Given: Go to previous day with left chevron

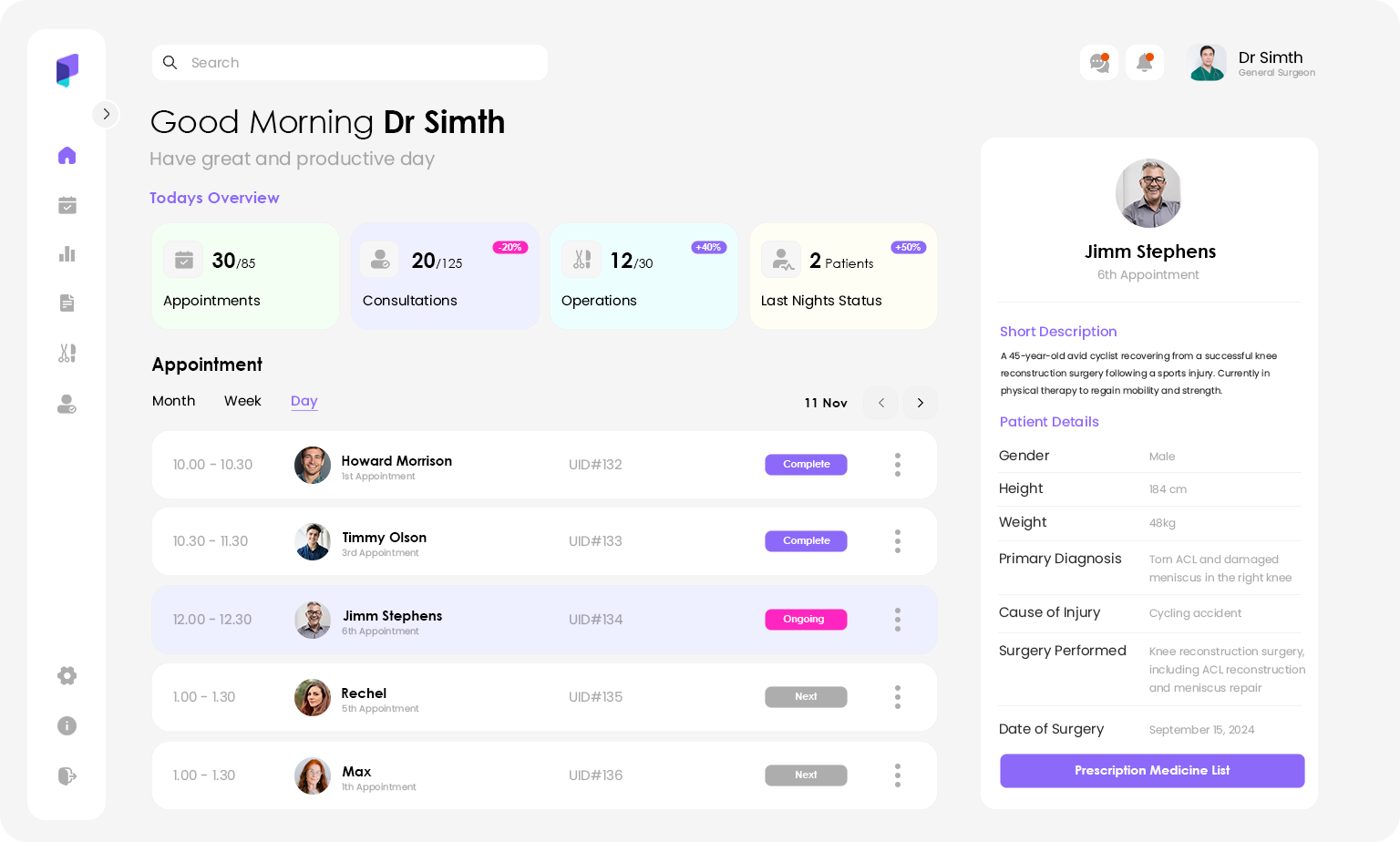Looking at the screenshot, I should coord(880,403).
